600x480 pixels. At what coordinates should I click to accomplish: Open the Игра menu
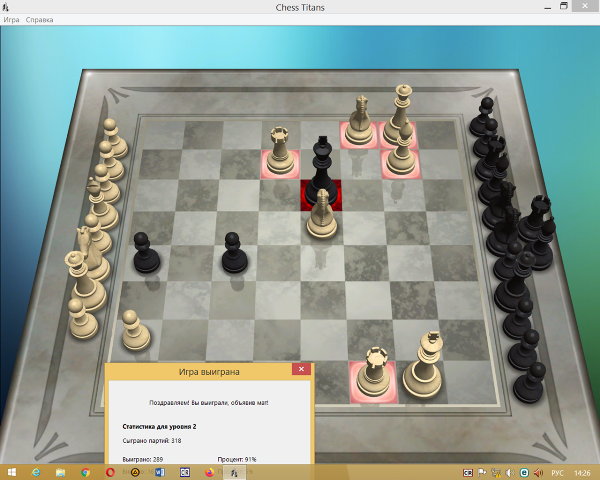11,19
